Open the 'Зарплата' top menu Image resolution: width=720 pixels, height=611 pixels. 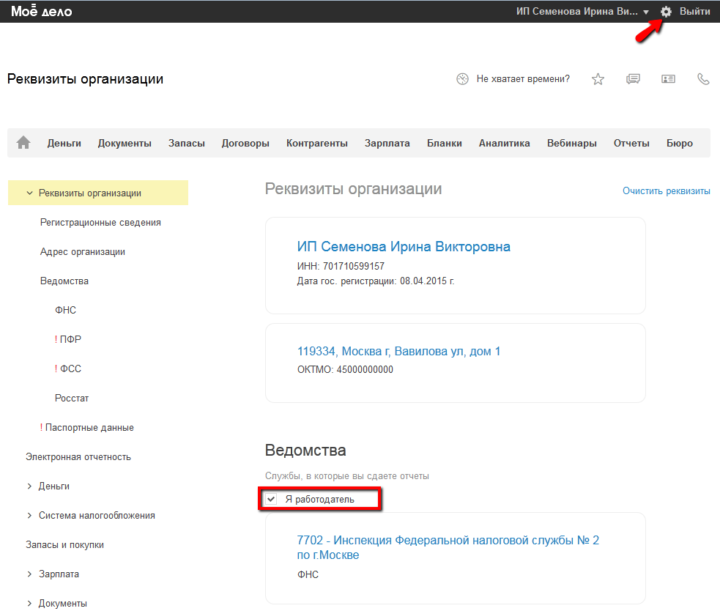coord(387,143)
